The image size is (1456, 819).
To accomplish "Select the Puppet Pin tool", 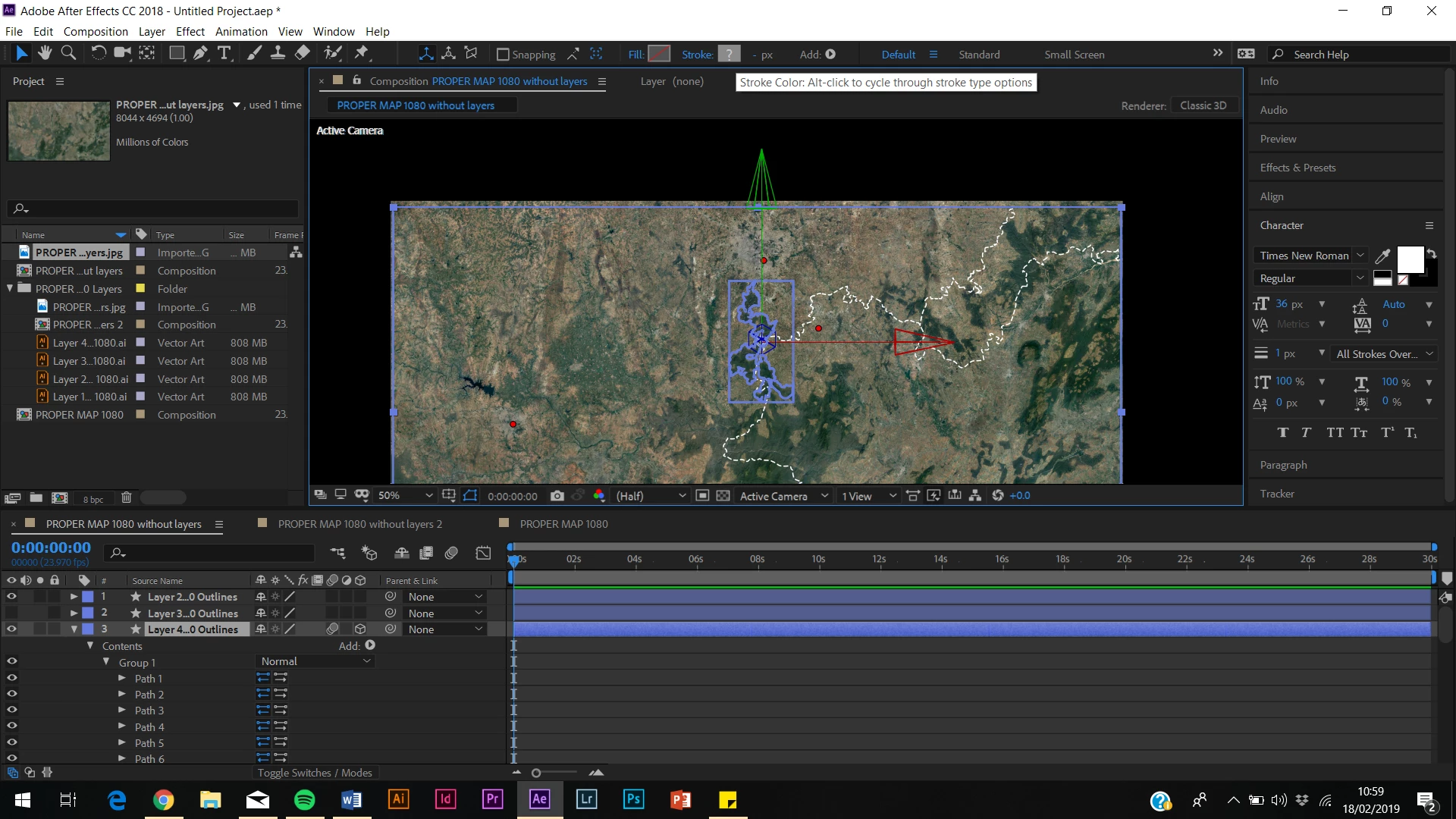I will pos(362,53).
